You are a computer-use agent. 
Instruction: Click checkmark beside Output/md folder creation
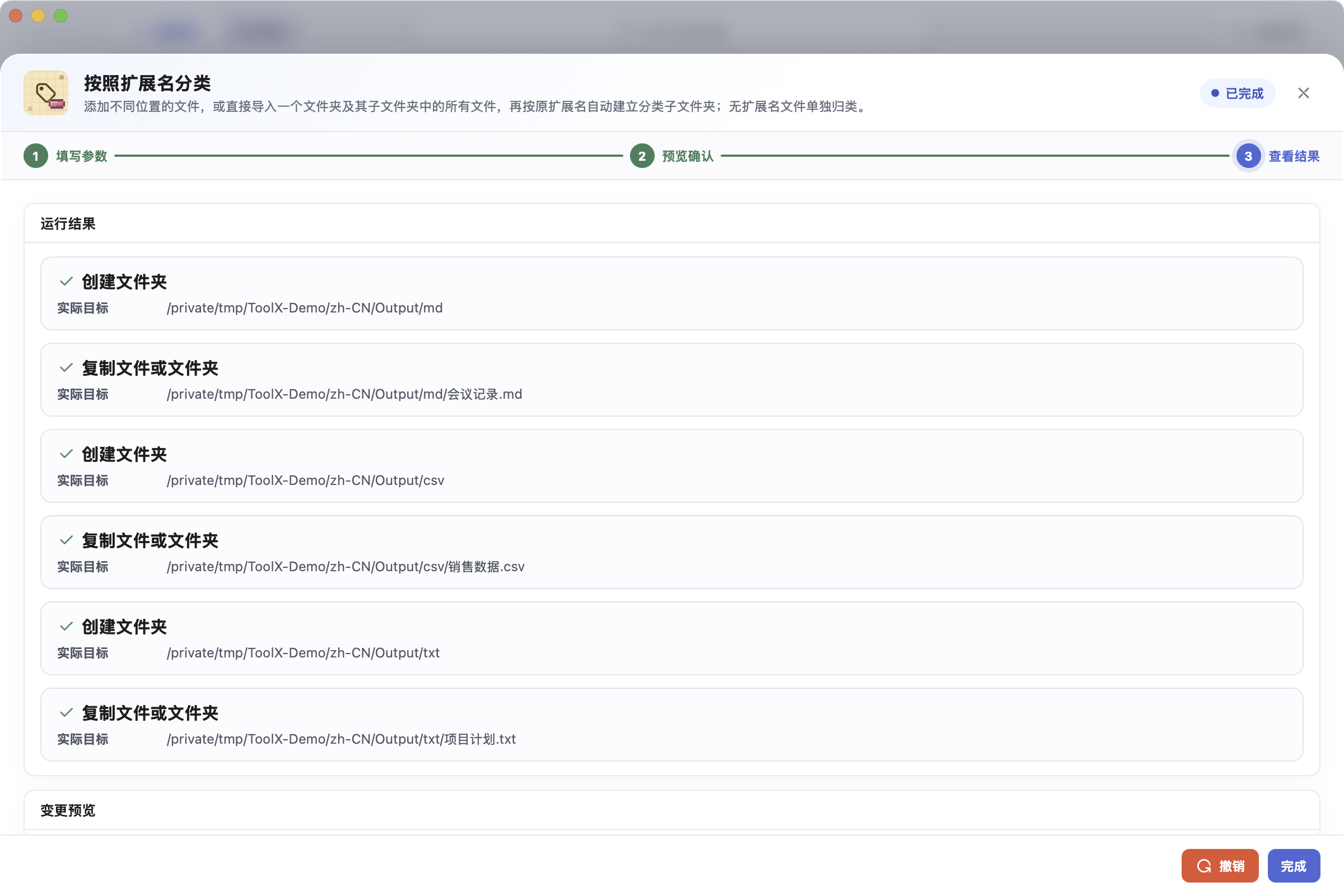[66, 281]
